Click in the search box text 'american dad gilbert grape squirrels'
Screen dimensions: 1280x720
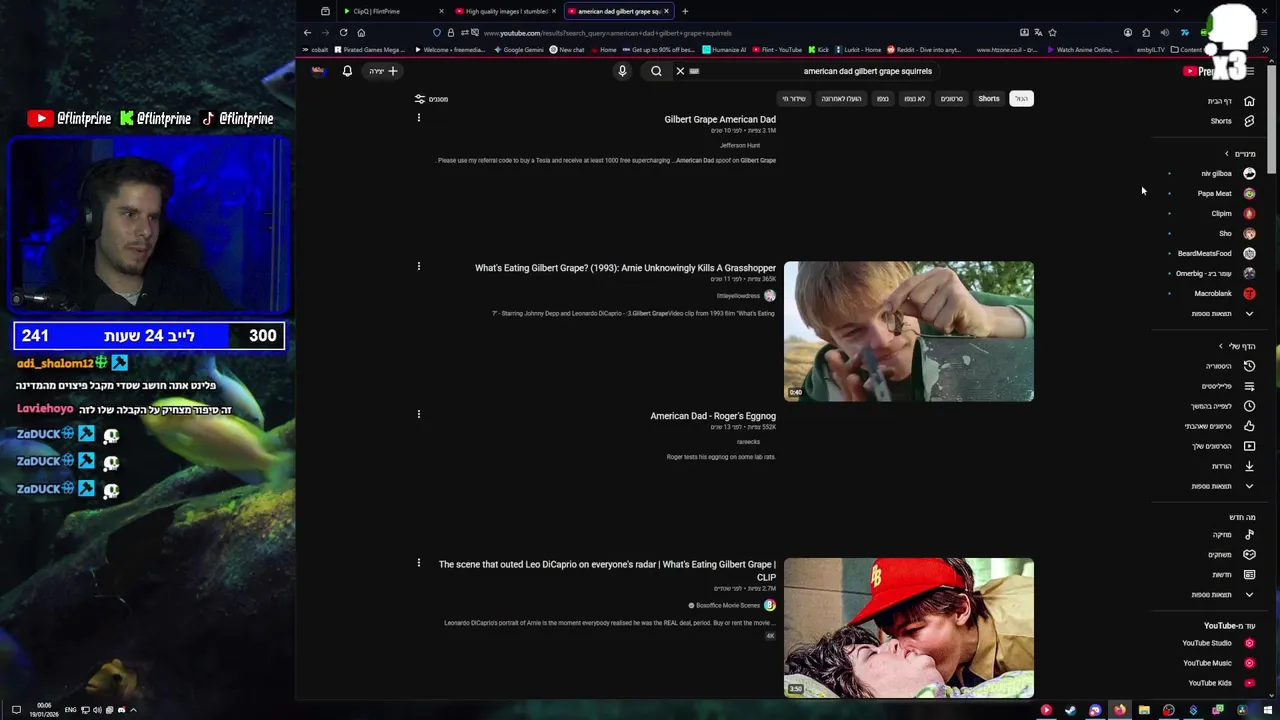point(867,71)
